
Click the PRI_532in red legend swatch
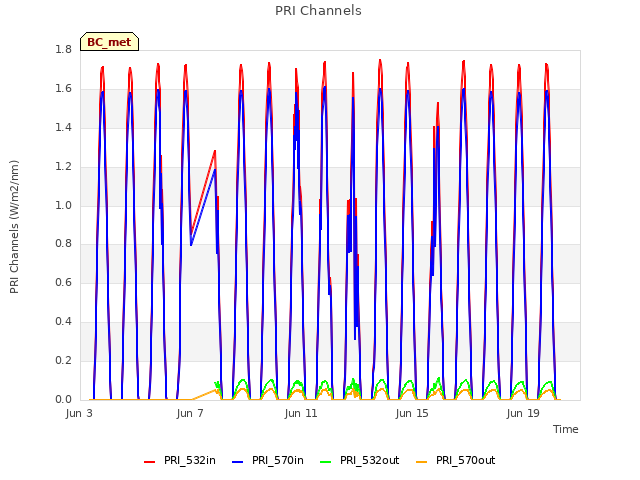pos(149,461)
